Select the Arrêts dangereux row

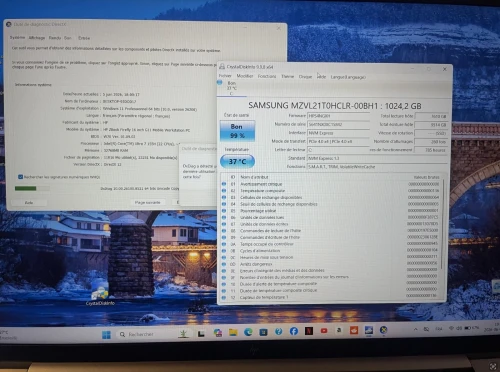click(x=331, y=264)
